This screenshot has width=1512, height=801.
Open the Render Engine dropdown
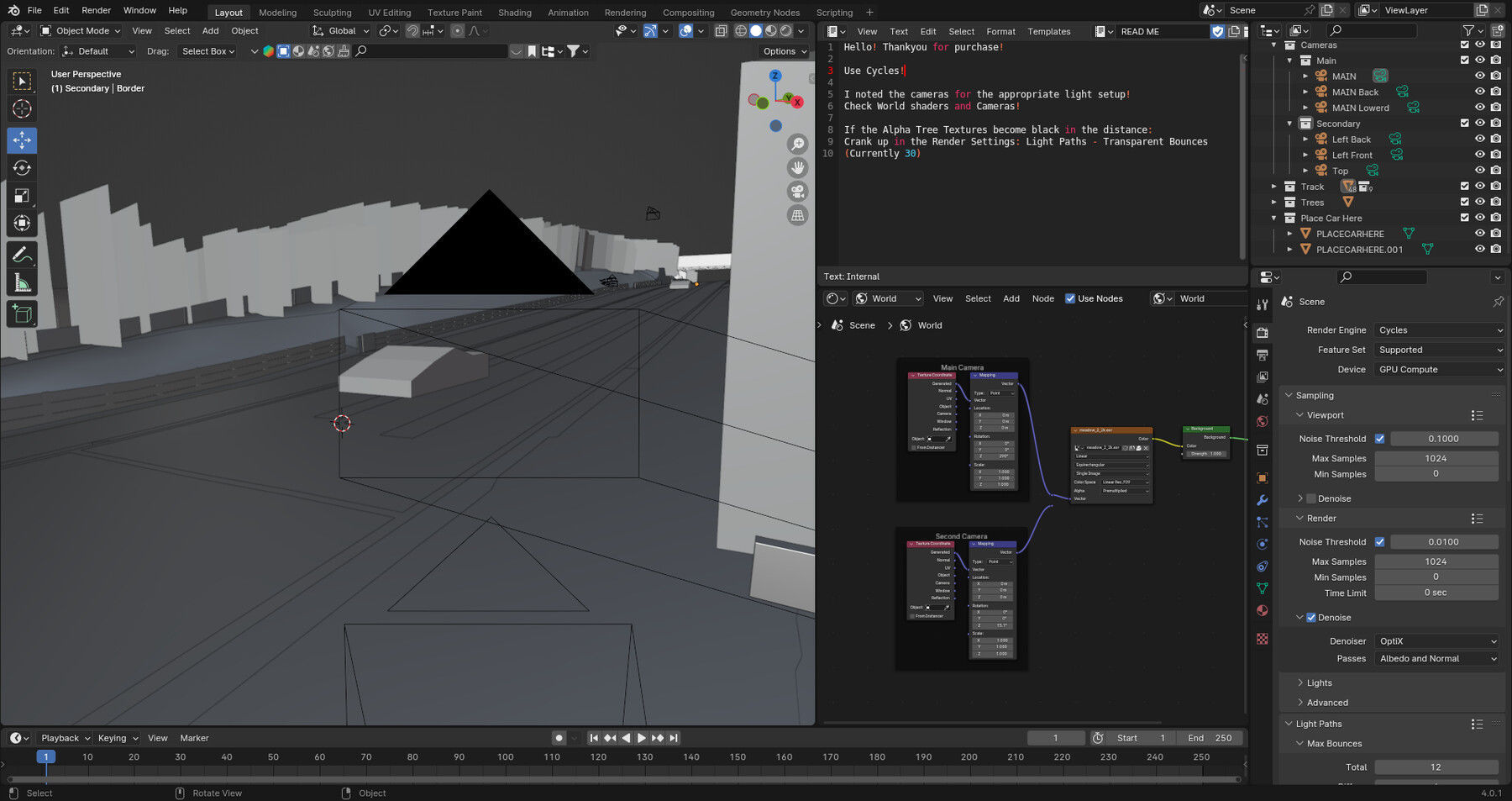(x=1440, y=330)
